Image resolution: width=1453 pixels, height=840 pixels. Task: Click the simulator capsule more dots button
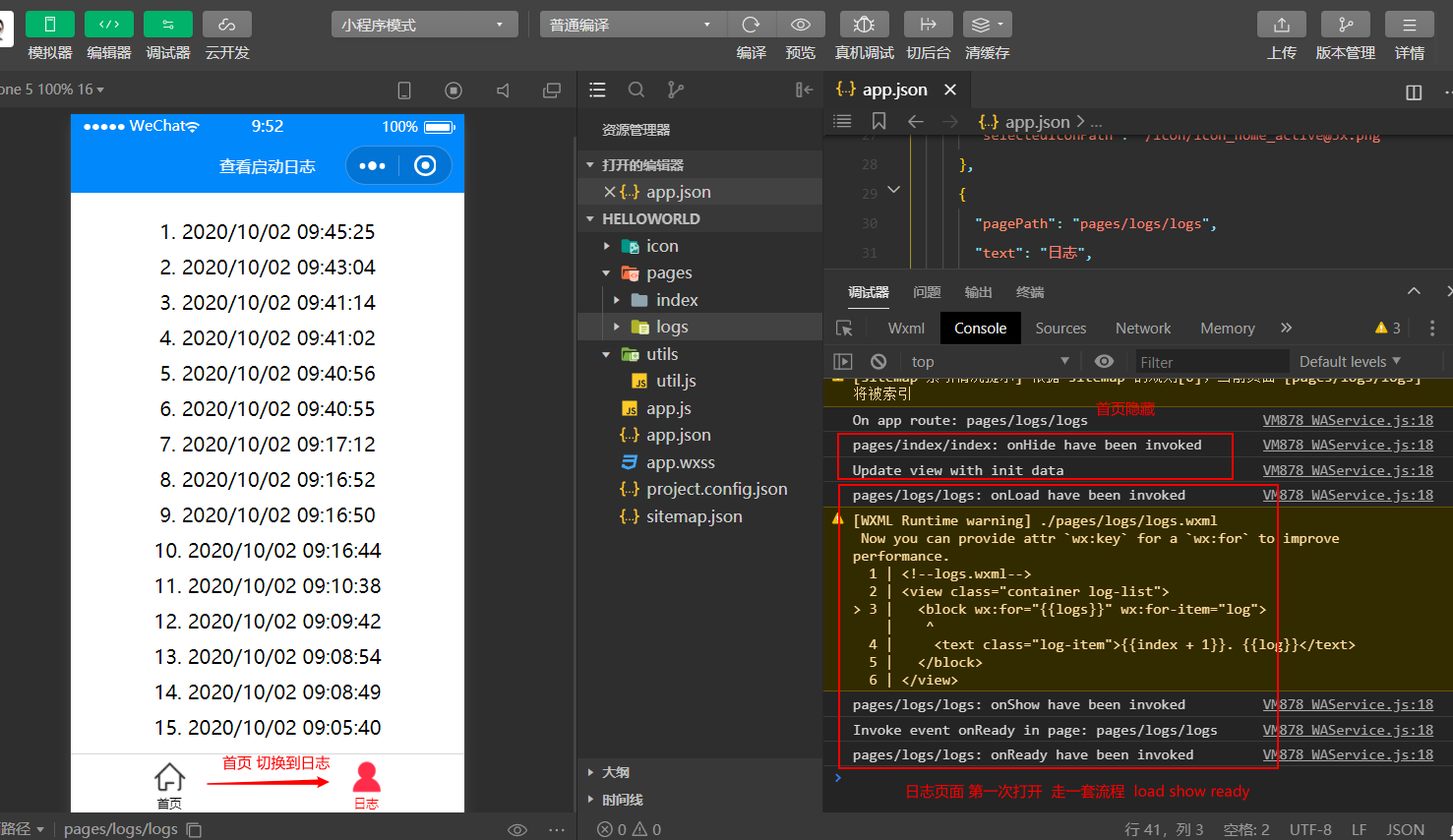[372, 165]
